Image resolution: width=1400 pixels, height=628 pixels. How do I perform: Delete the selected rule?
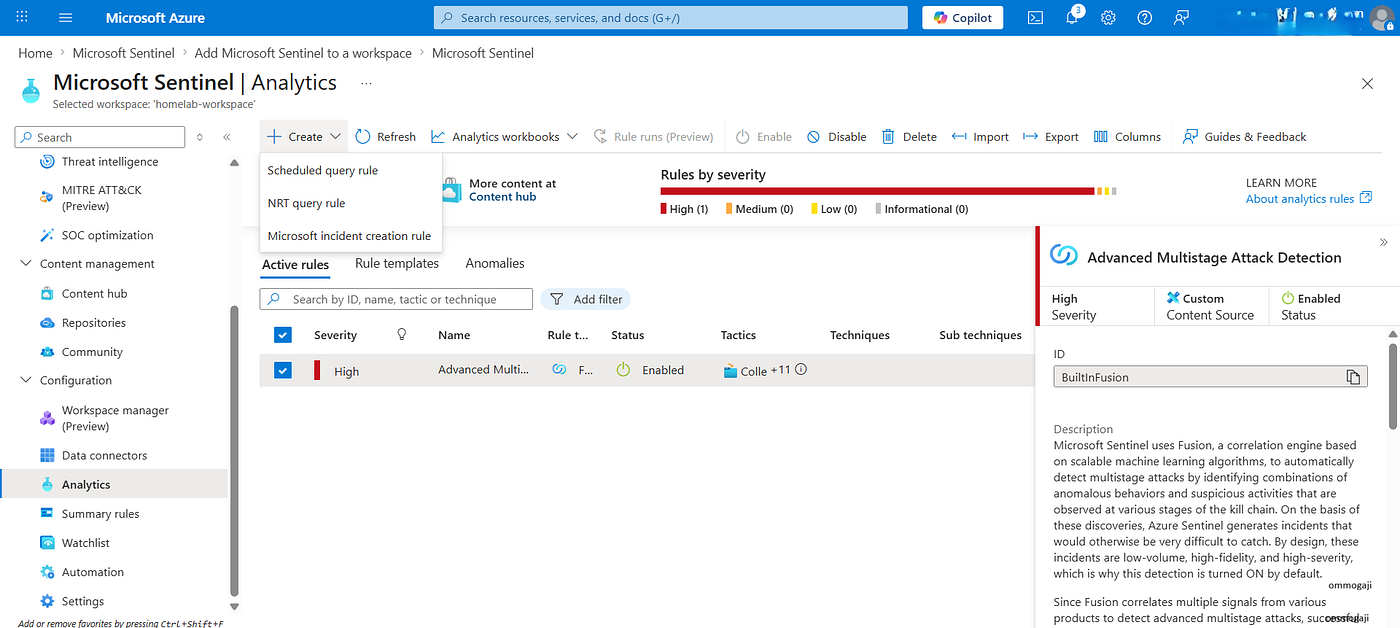click(x=909, y=137)
